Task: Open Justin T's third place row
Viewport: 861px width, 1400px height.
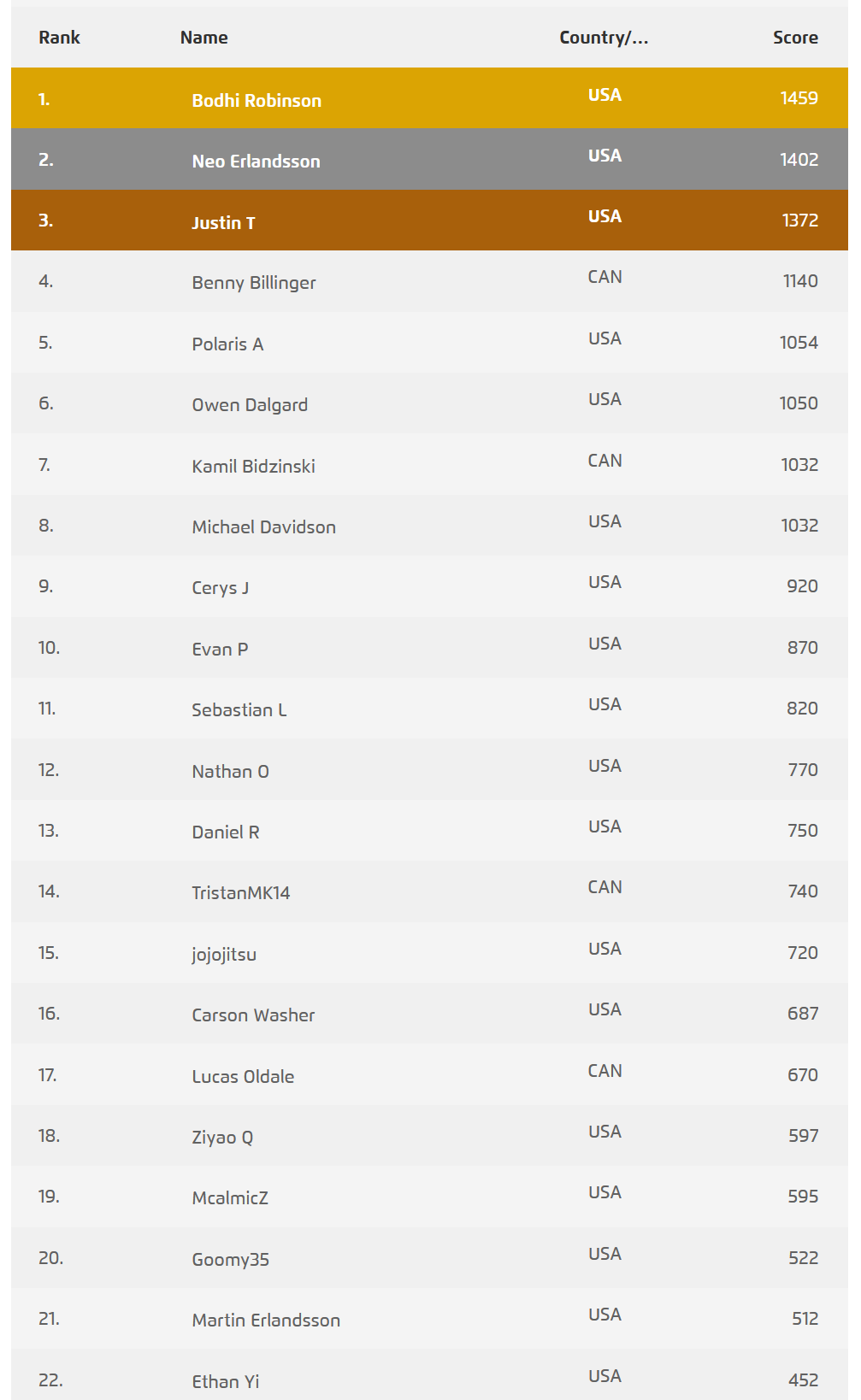Action: coord(429,221)
